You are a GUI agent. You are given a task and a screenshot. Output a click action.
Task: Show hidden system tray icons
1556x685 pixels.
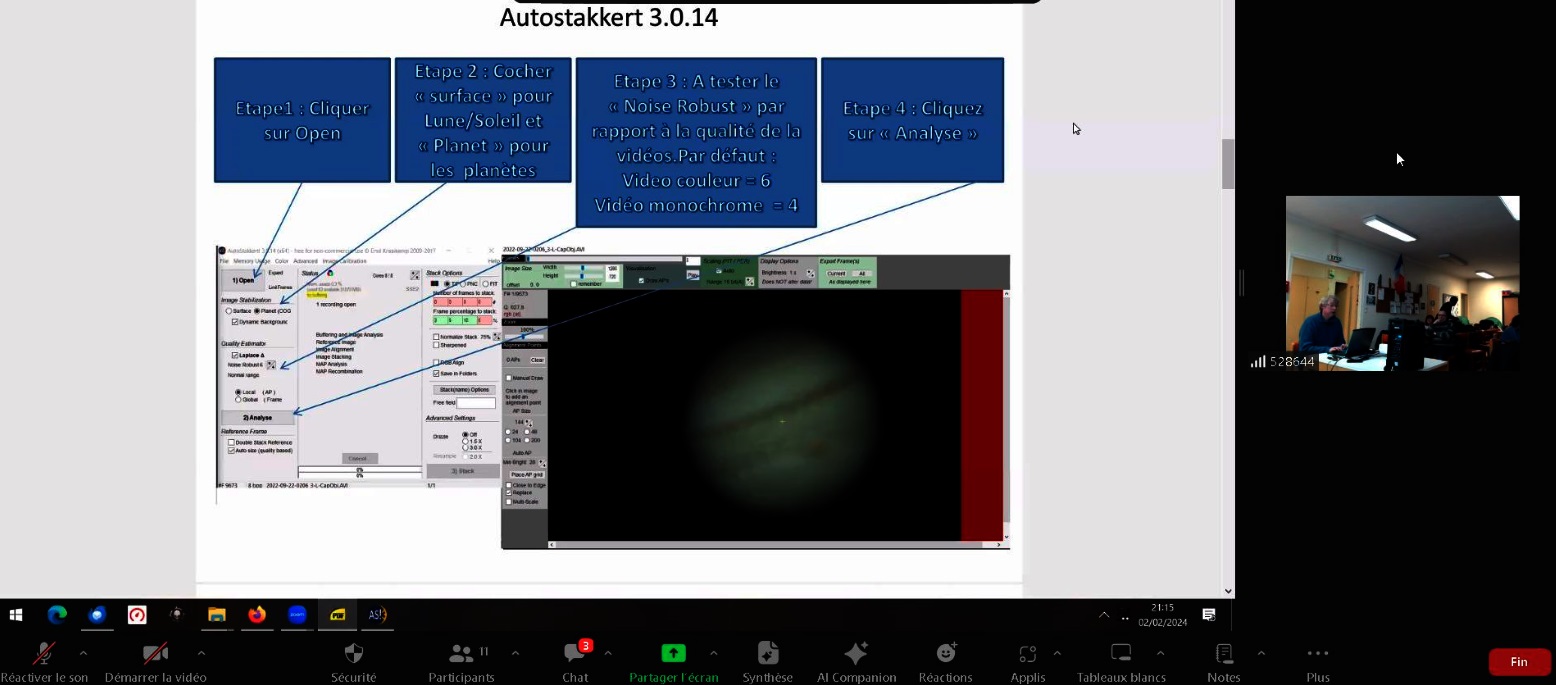pos(1104,615)
